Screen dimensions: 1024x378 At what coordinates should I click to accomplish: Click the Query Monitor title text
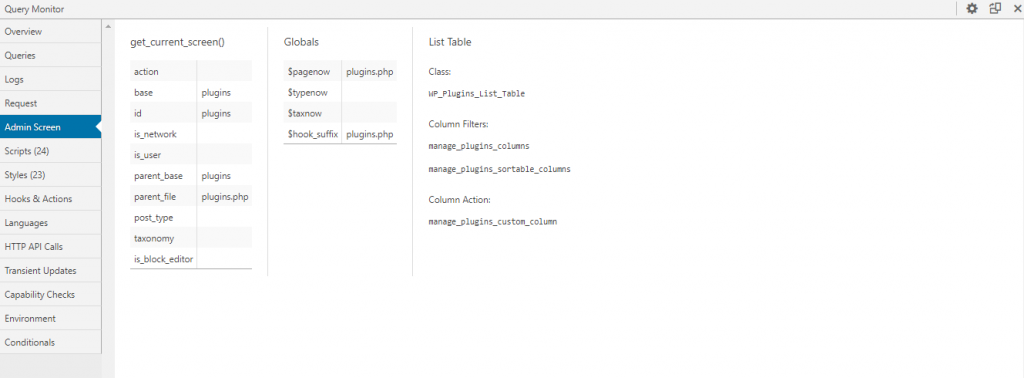pos(34,9)
